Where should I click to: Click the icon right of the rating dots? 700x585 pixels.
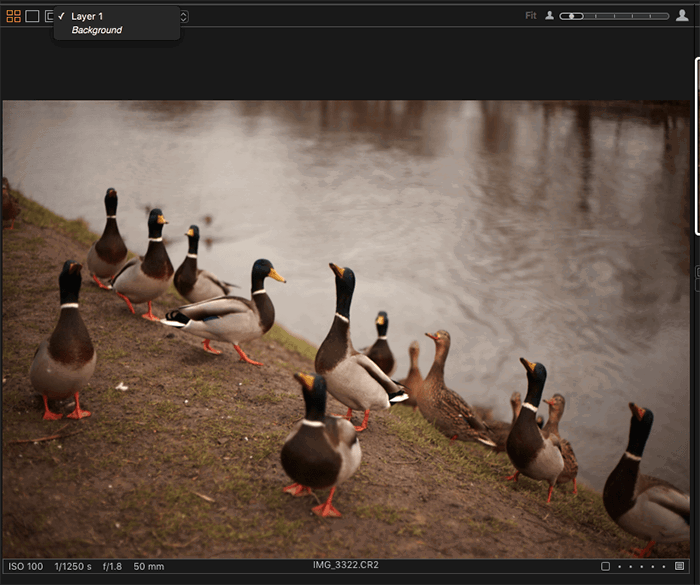click(680, 566)
